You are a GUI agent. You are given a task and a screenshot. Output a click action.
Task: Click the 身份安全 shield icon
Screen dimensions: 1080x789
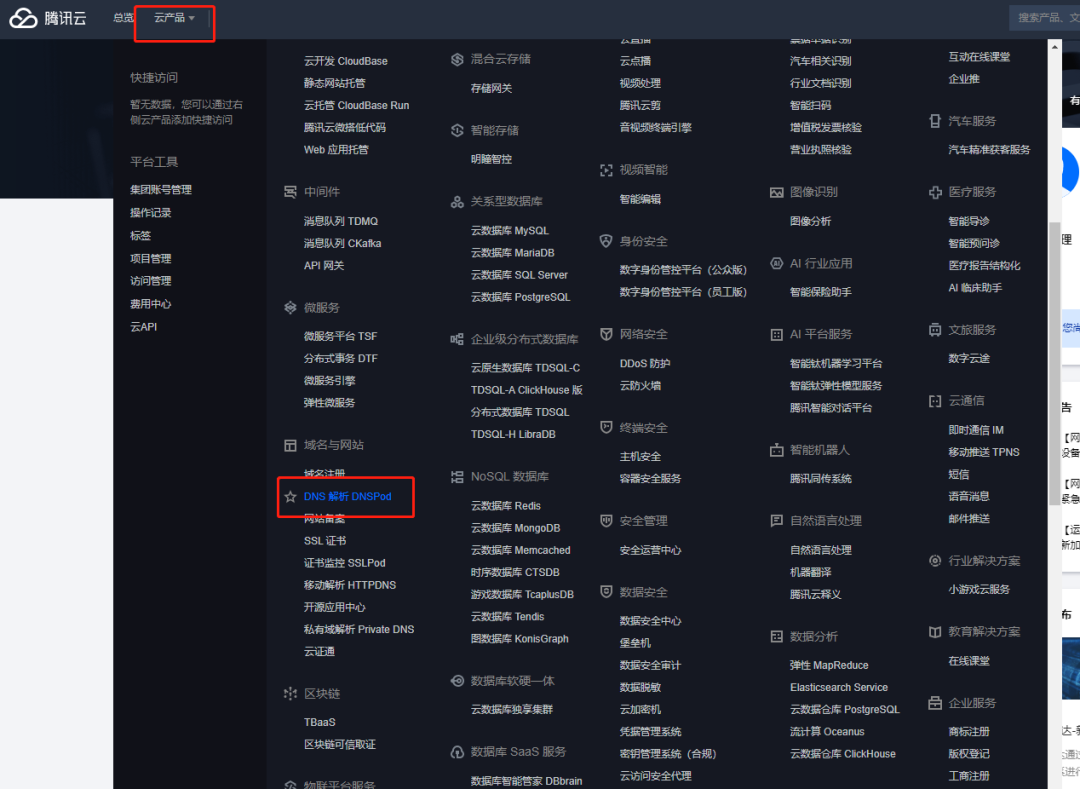(x=606, y=241)
